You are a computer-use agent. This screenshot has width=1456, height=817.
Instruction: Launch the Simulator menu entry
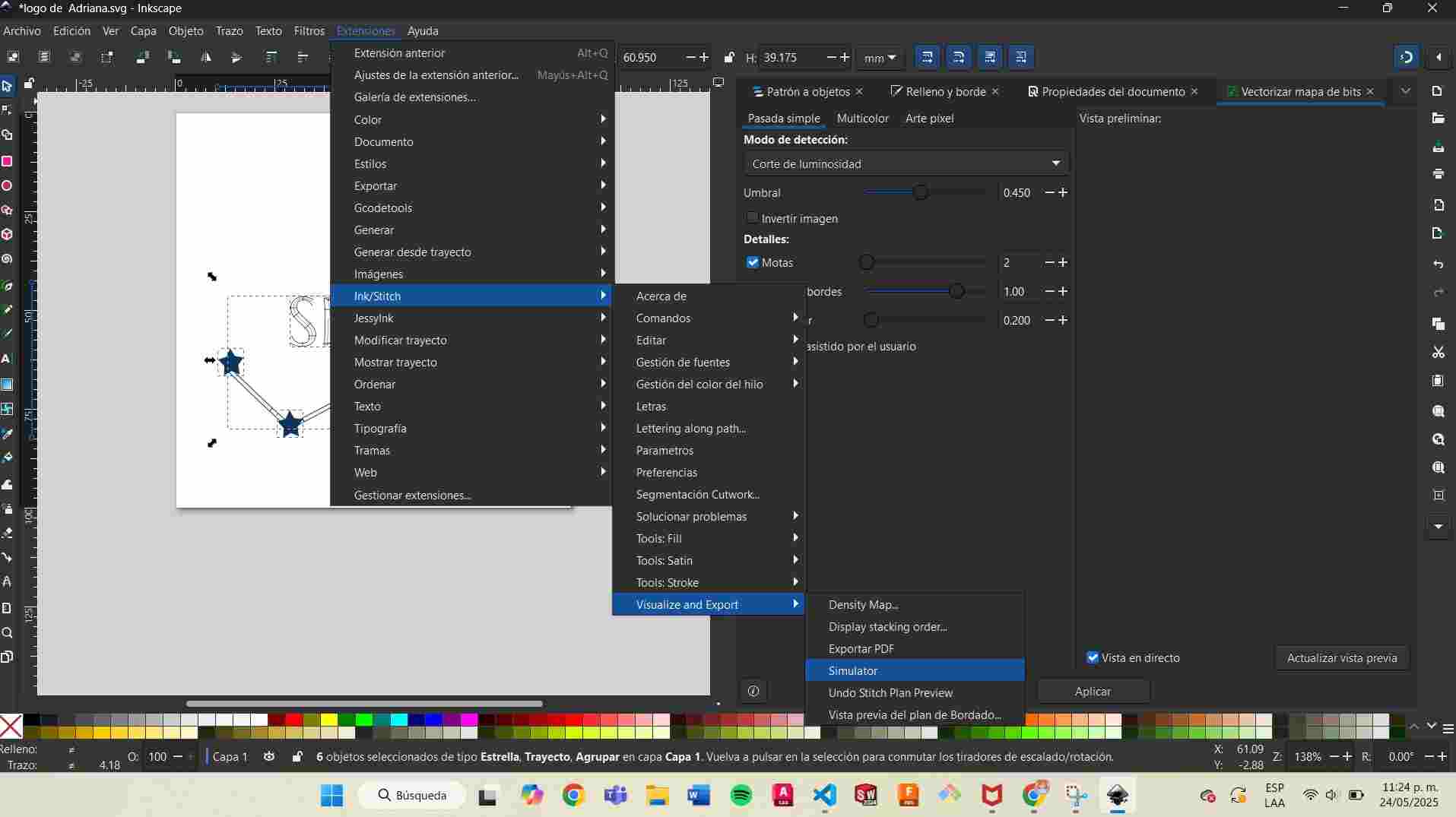(915, 670)
